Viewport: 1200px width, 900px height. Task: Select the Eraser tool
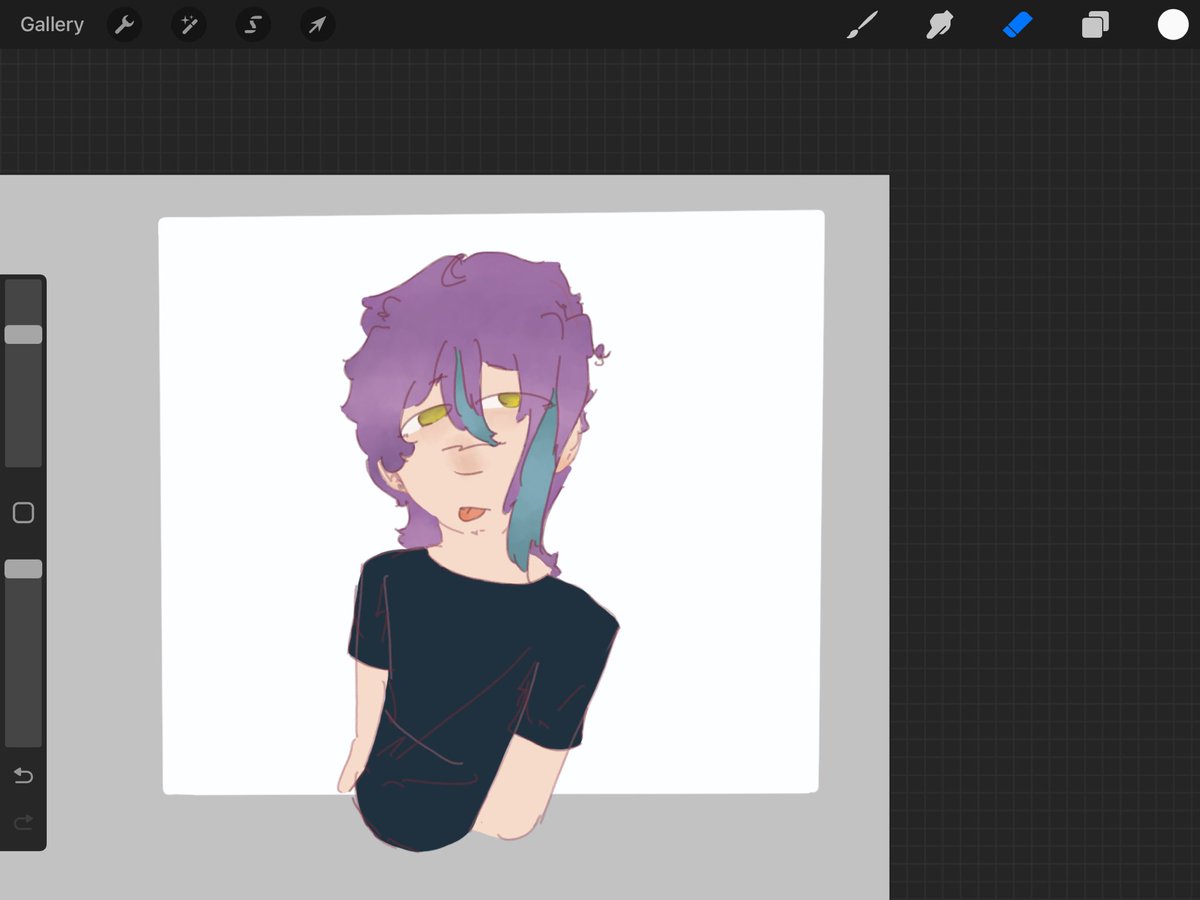(1017, 25)
